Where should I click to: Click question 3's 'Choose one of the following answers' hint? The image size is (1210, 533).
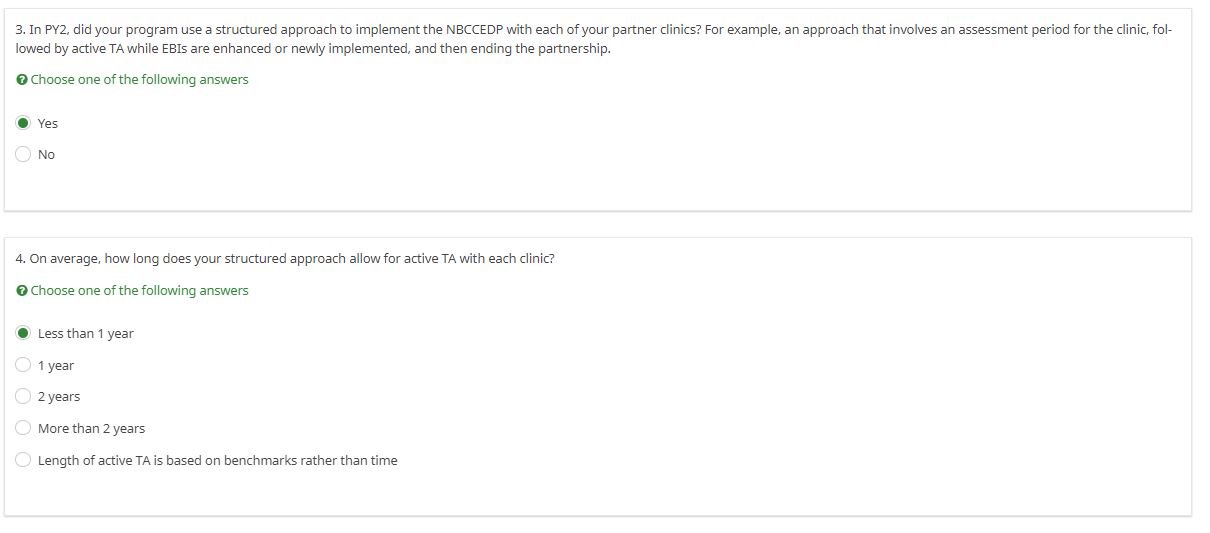coord(139,79)
